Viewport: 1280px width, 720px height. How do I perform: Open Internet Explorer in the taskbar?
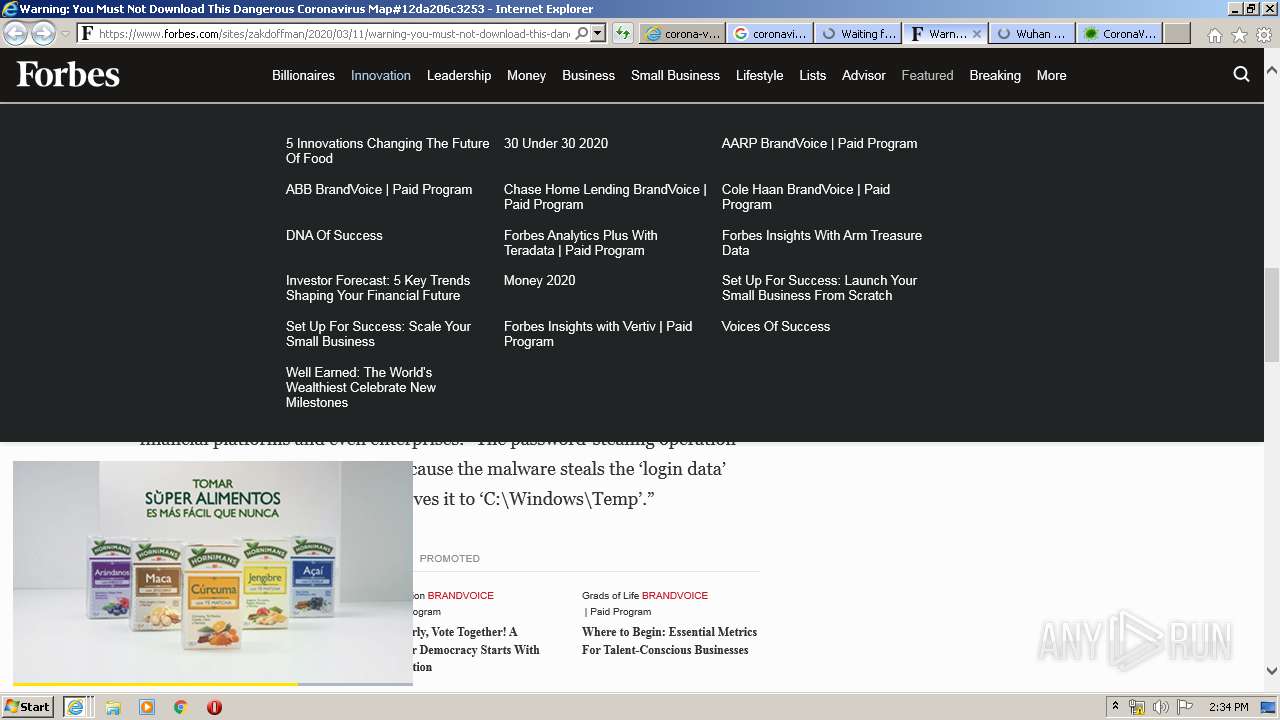coord(75,707)
